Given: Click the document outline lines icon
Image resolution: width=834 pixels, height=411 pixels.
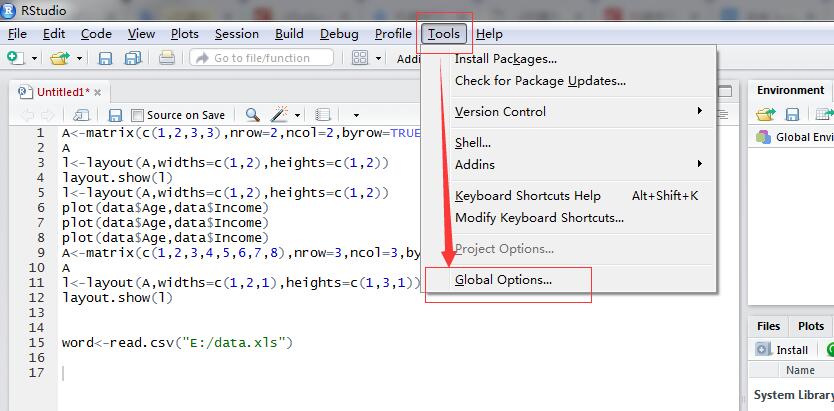Looking at the screenshot, I should (x=722, y=114).
